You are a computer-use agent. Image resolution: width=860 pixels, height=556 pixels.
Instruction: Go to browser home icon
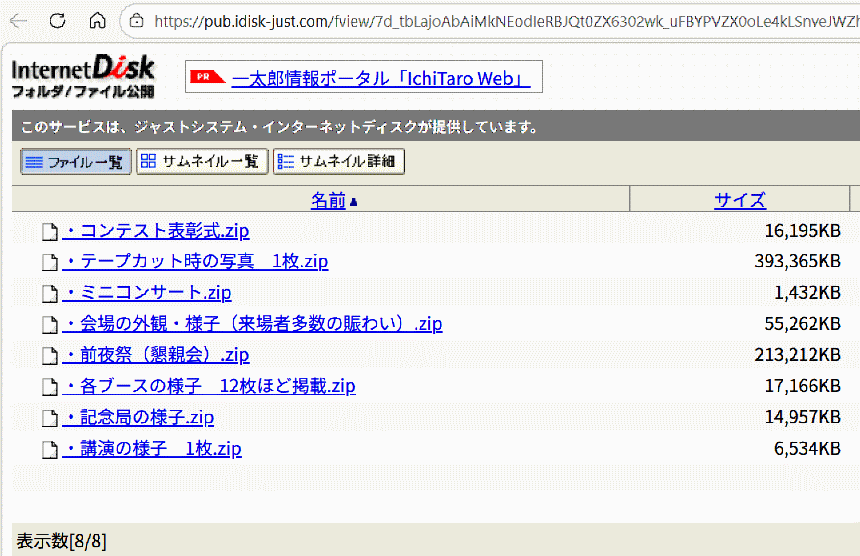[97, 21]
